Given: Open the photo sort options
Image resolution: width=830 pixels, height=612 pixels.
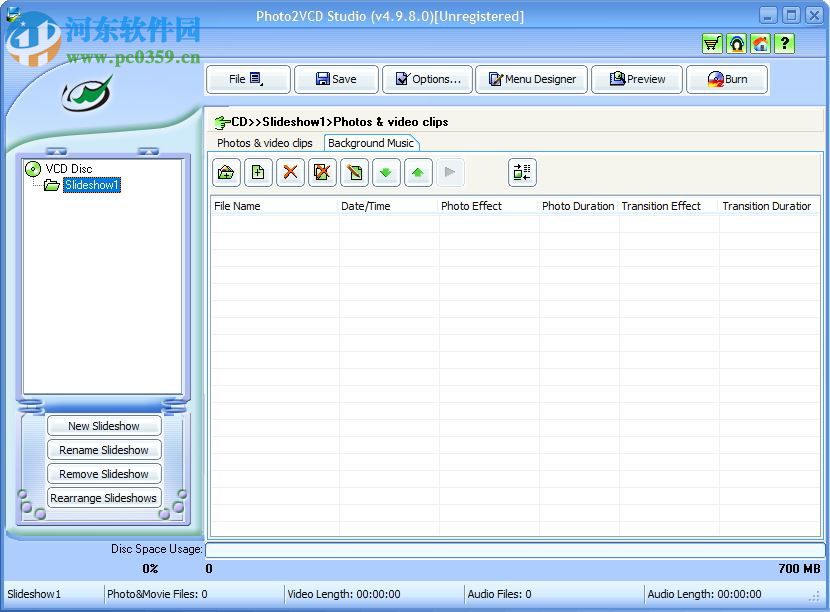Looking at the screenshot, I should (522, 172).
